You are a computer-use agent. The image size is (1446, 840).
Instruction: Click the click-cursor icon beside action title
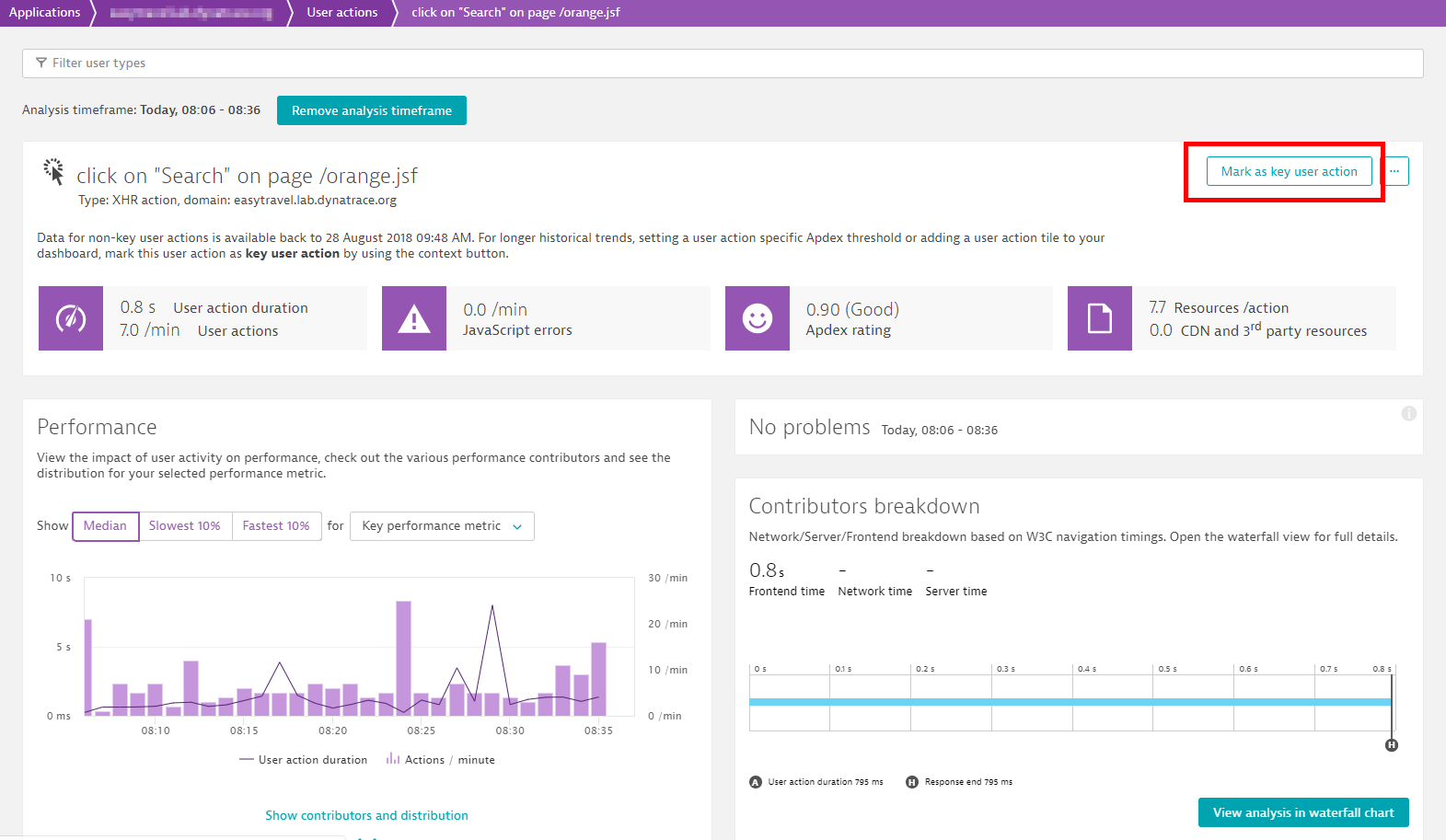53,172
